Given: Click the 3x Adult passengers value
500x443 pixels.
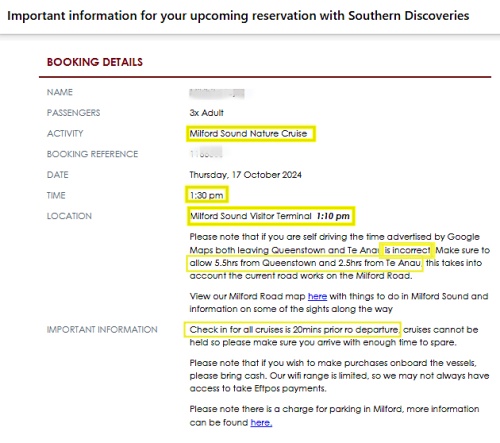Looking at the screenshot, I should (206, 113).
